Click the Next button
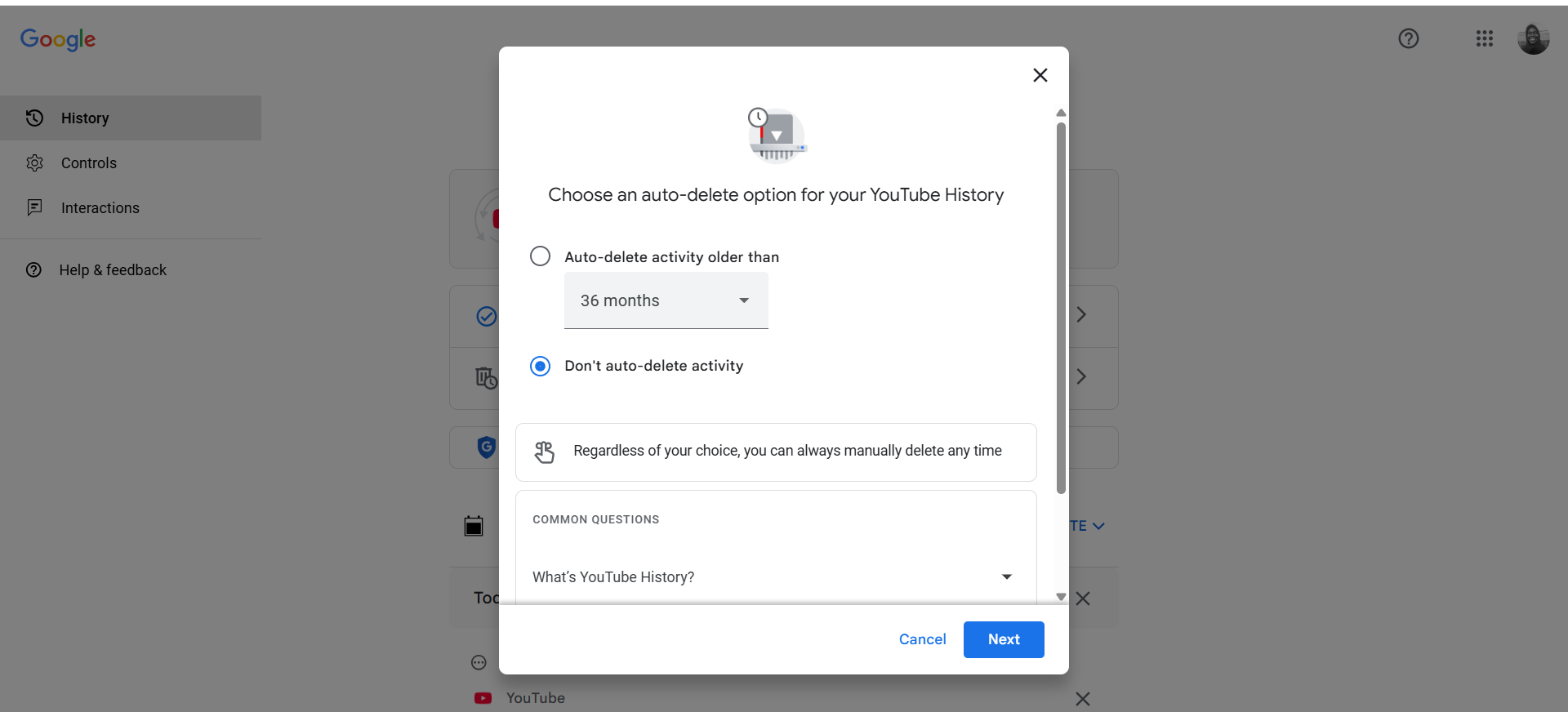 [x=1004, y=639]
